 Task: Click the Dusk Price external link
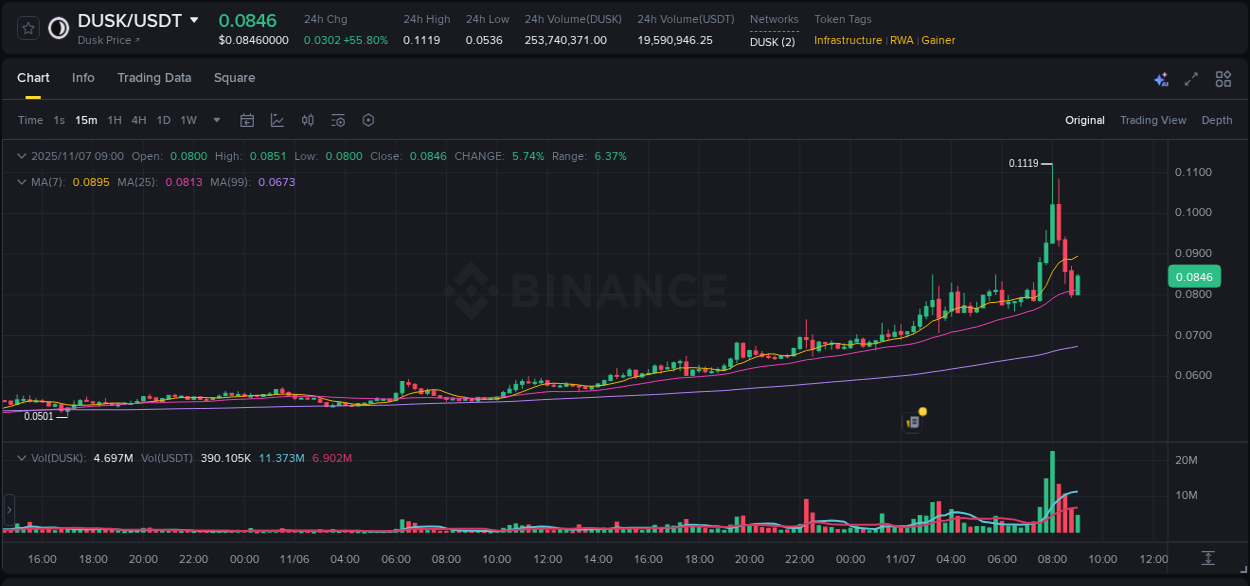(107, 41)
